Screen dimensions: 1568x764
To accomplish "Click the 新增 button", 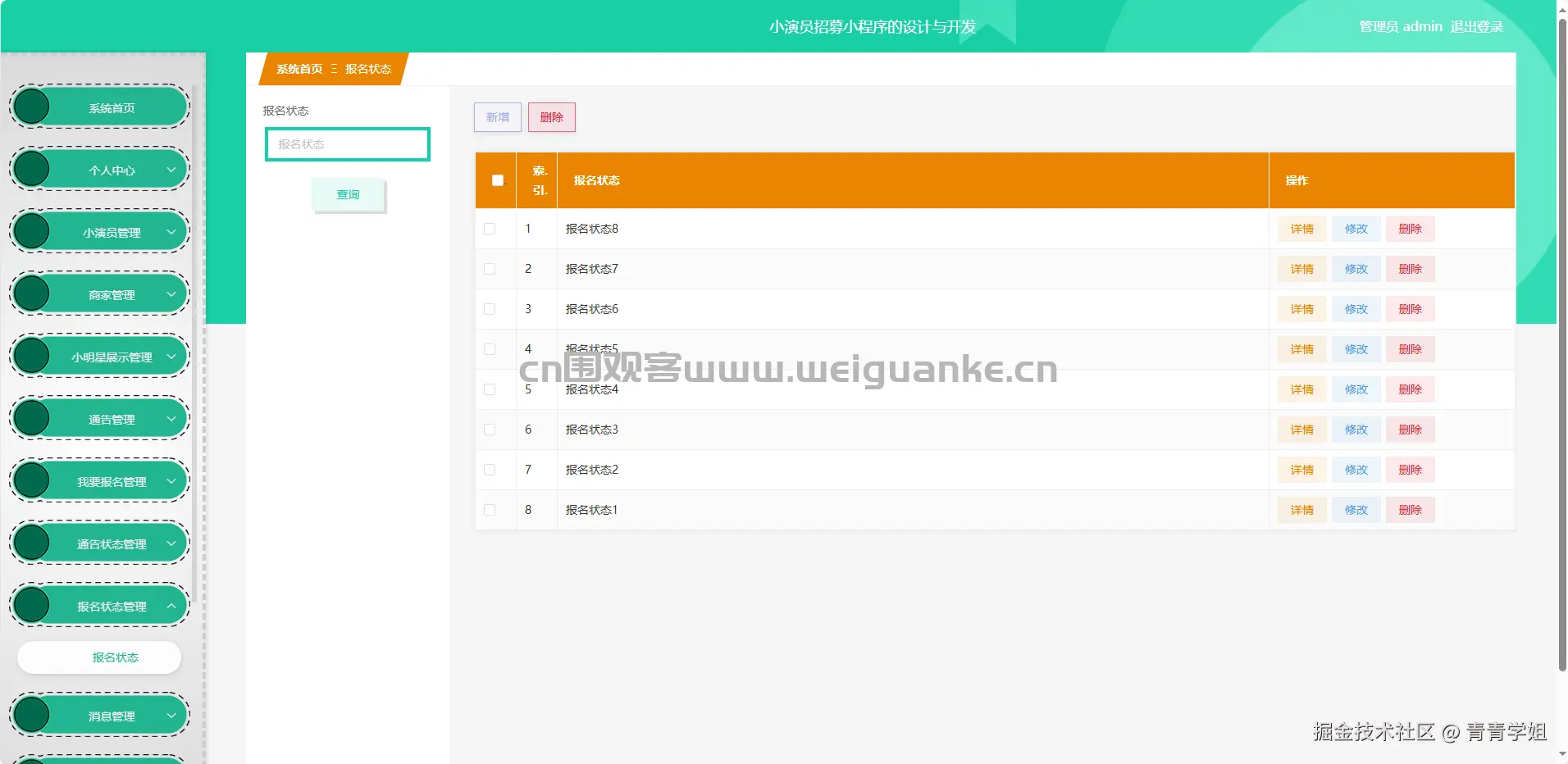I will [498, 117].
